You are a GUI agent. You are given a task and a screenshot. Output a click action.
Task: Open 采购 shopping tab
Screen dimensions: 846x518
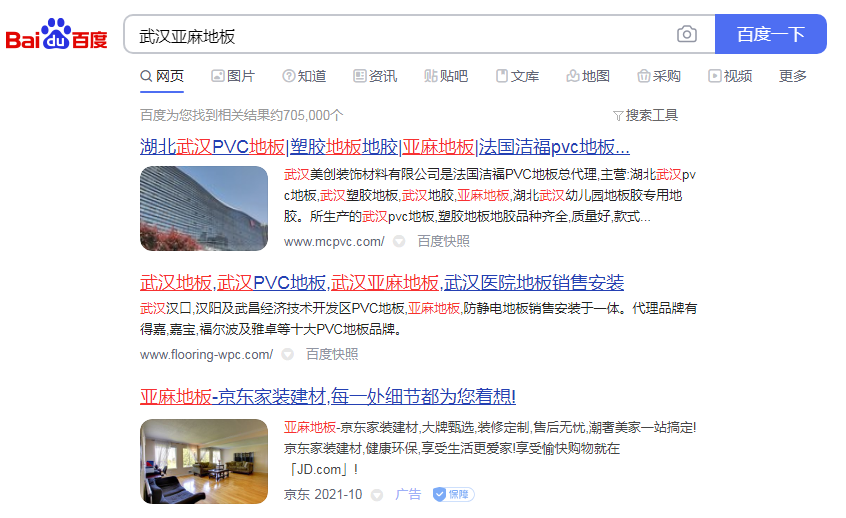click(659, 76)
